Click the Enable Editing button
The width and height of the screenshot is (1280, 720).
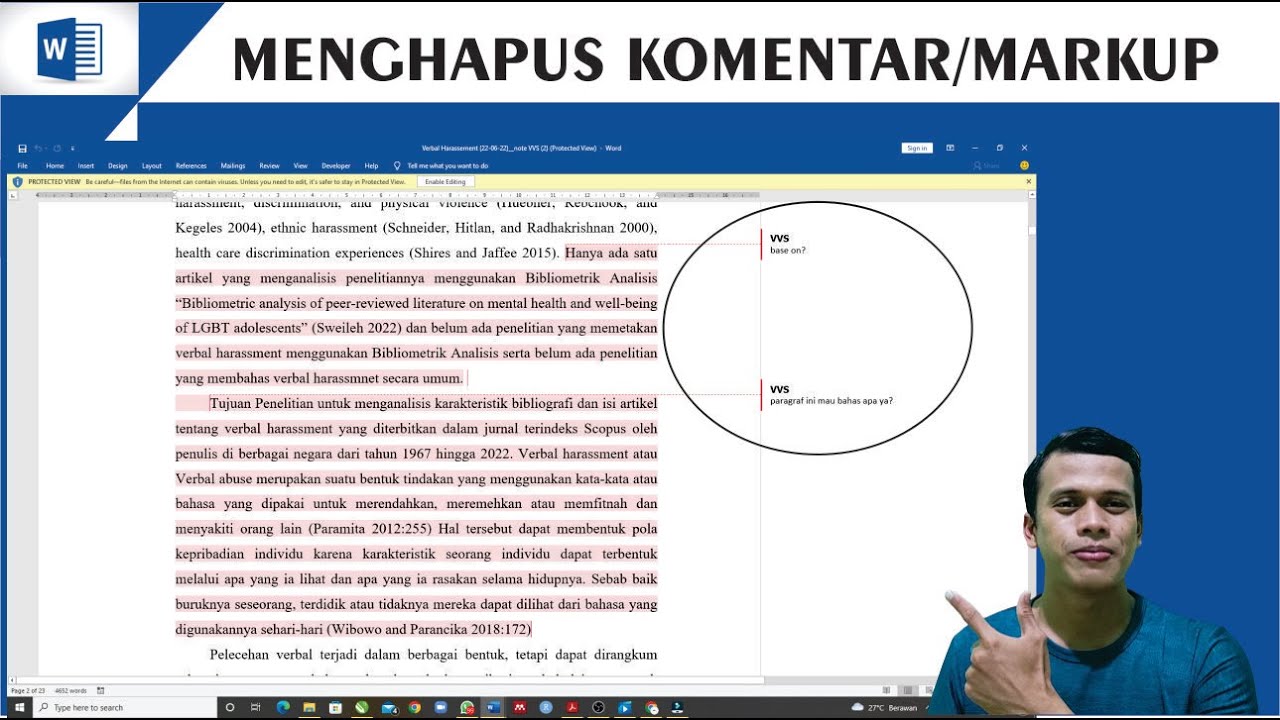click(x=446, y=182)
